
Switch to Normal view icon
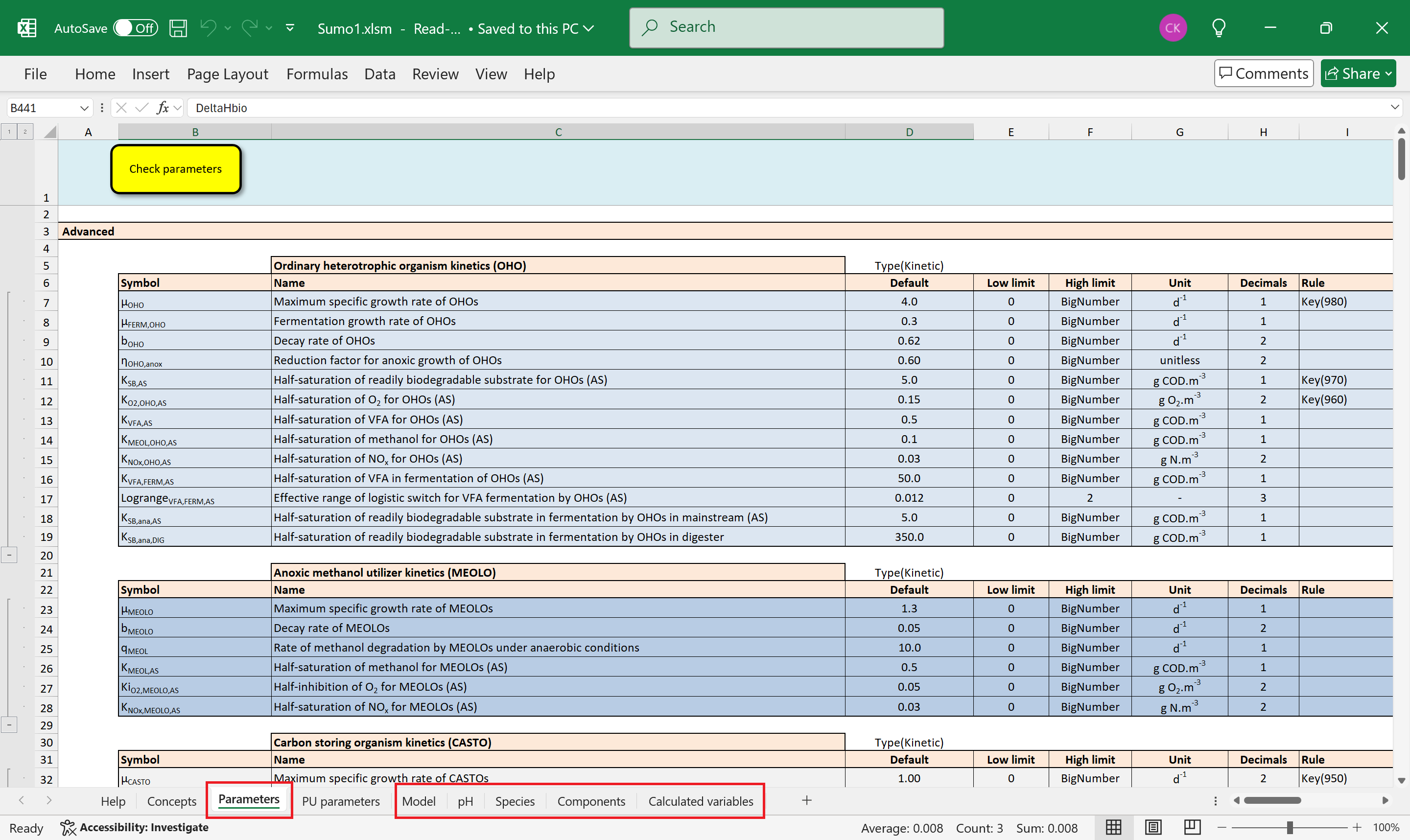(1113, 828)
